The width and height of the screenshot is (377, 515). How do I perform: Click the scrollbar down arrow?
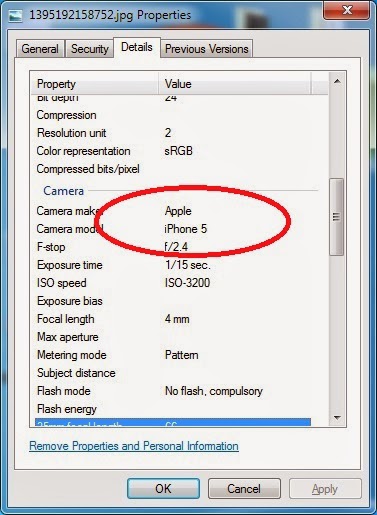[337, 417]
